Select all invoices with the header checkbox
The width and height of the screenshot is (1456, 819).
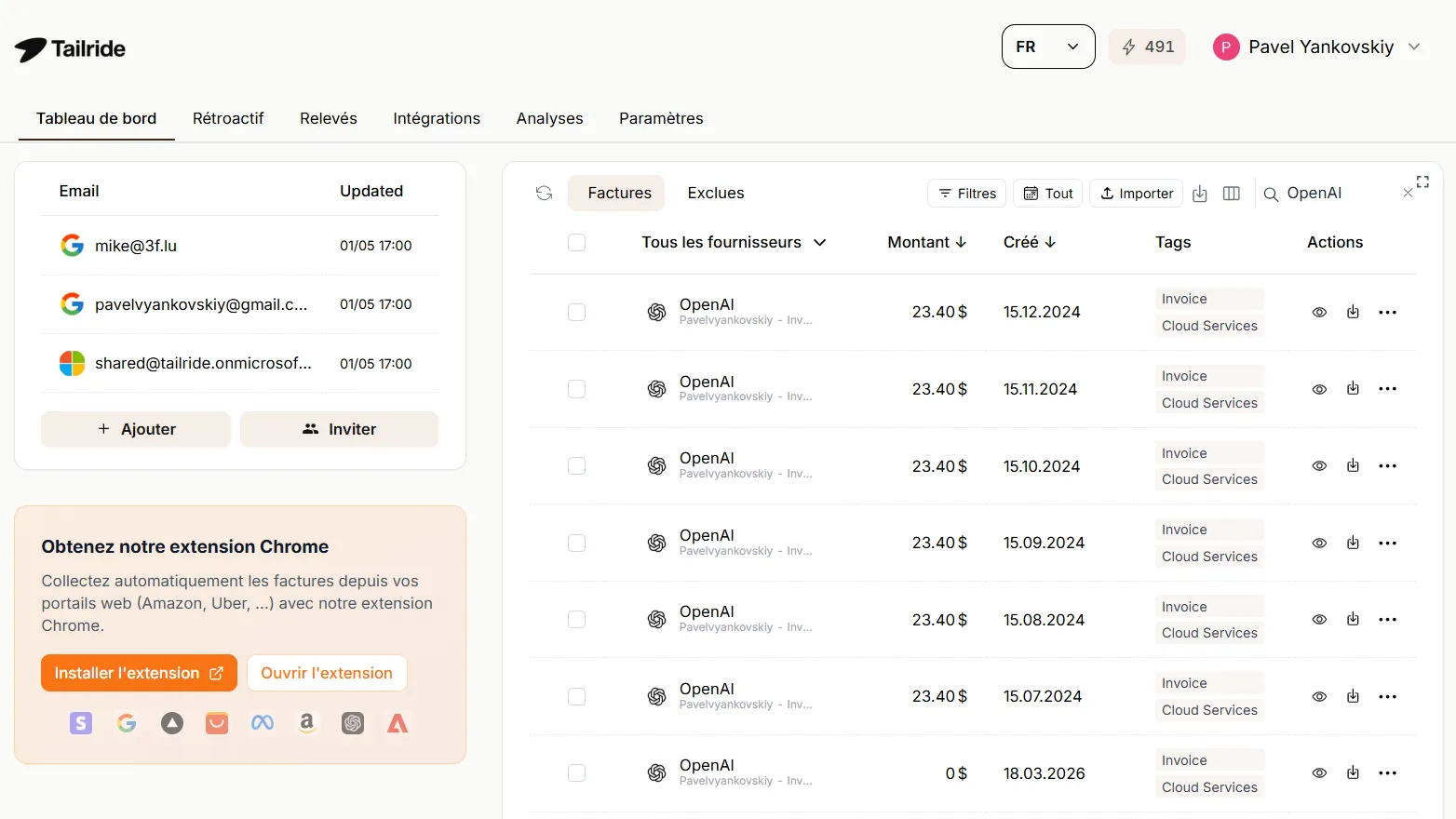[x=576, y=242]
